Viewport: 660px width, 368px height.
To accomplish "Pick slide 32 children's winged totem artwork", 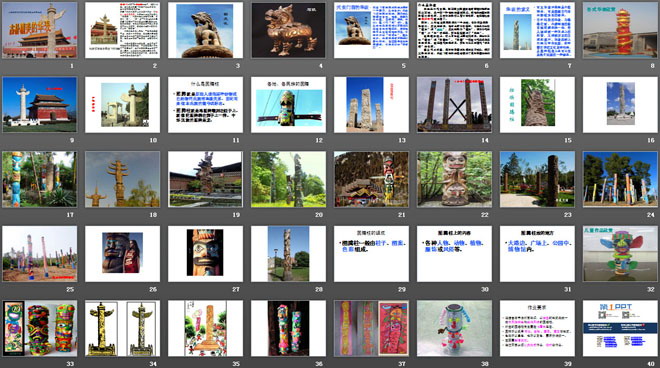I will click(x=620, y=253).
